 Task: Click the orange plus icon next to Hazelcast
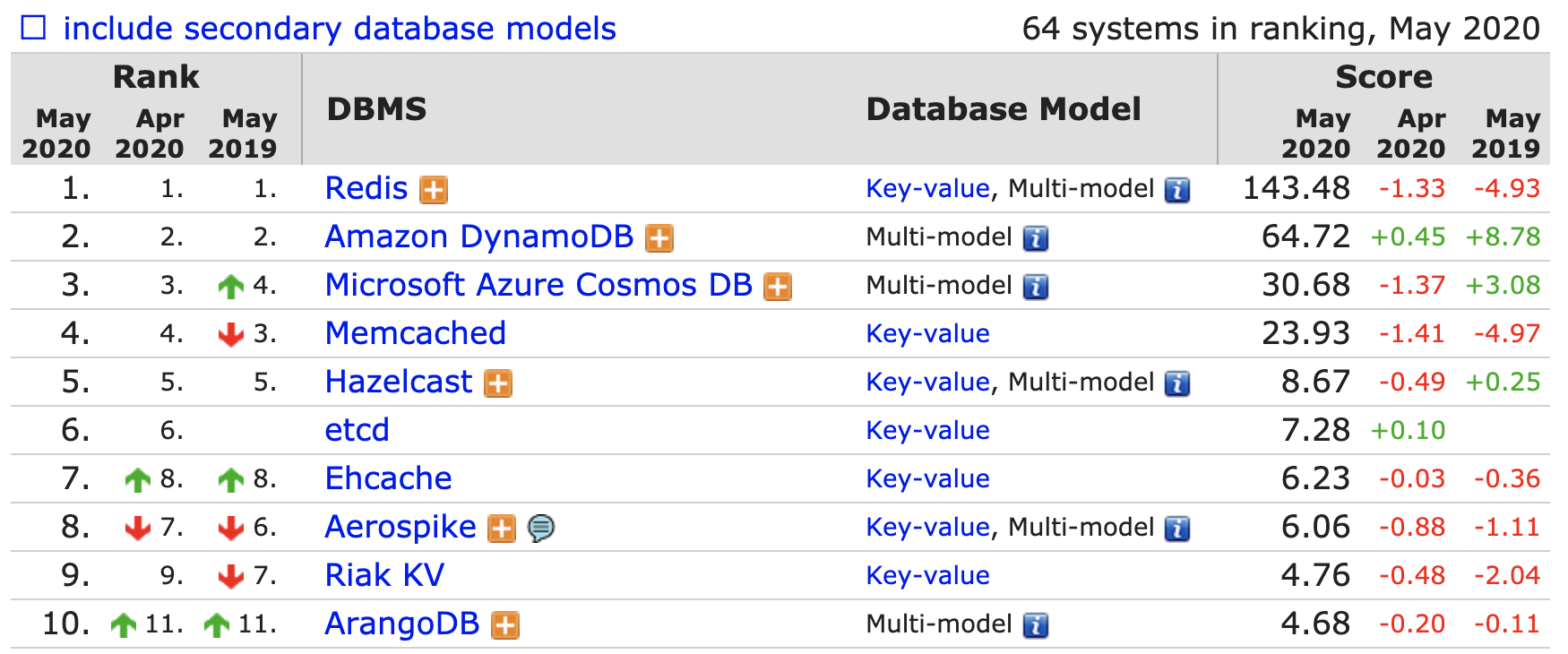tap(498, 383)
